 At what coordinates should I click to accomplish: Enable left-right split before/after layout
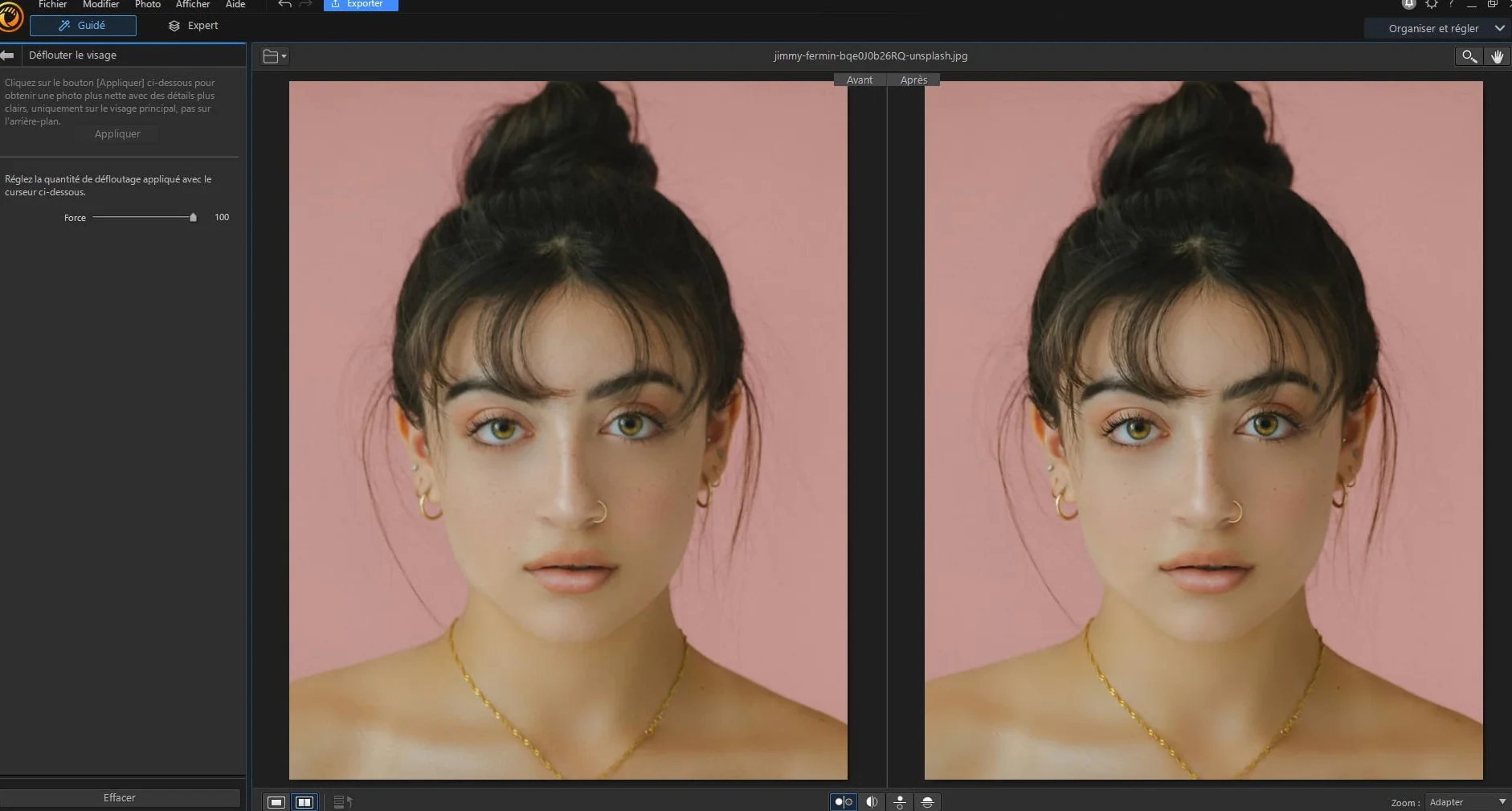pos(872,801)
